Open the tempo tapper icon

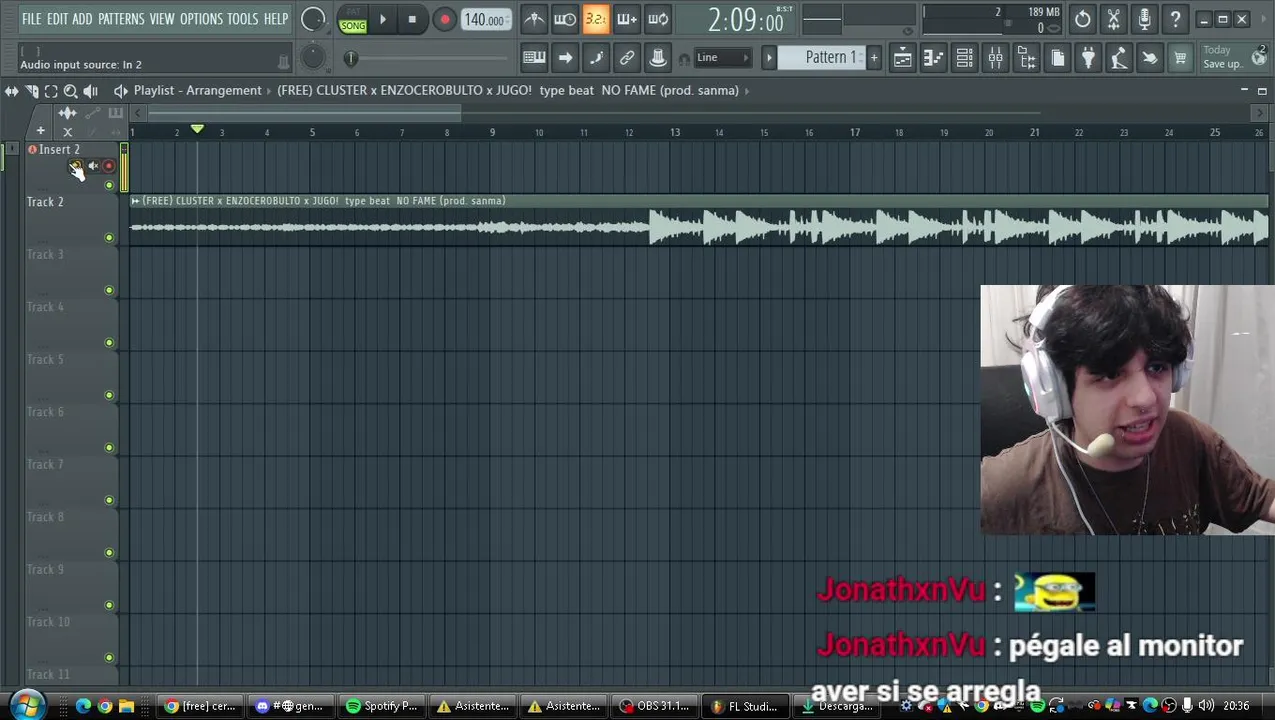click(x=1119, y=58)
